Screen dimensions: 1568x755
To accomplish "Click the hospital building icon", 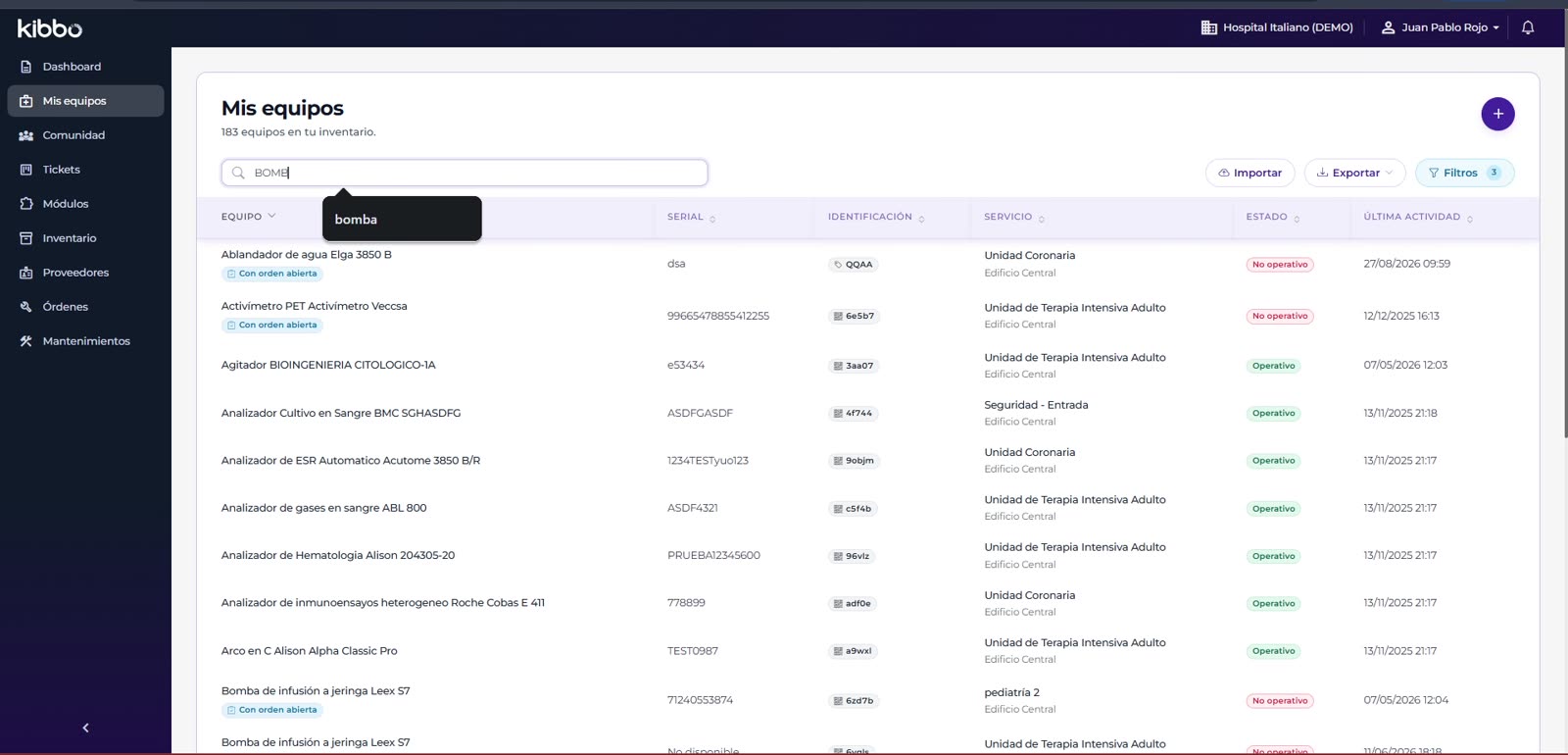I will (x=1209, y=27).
